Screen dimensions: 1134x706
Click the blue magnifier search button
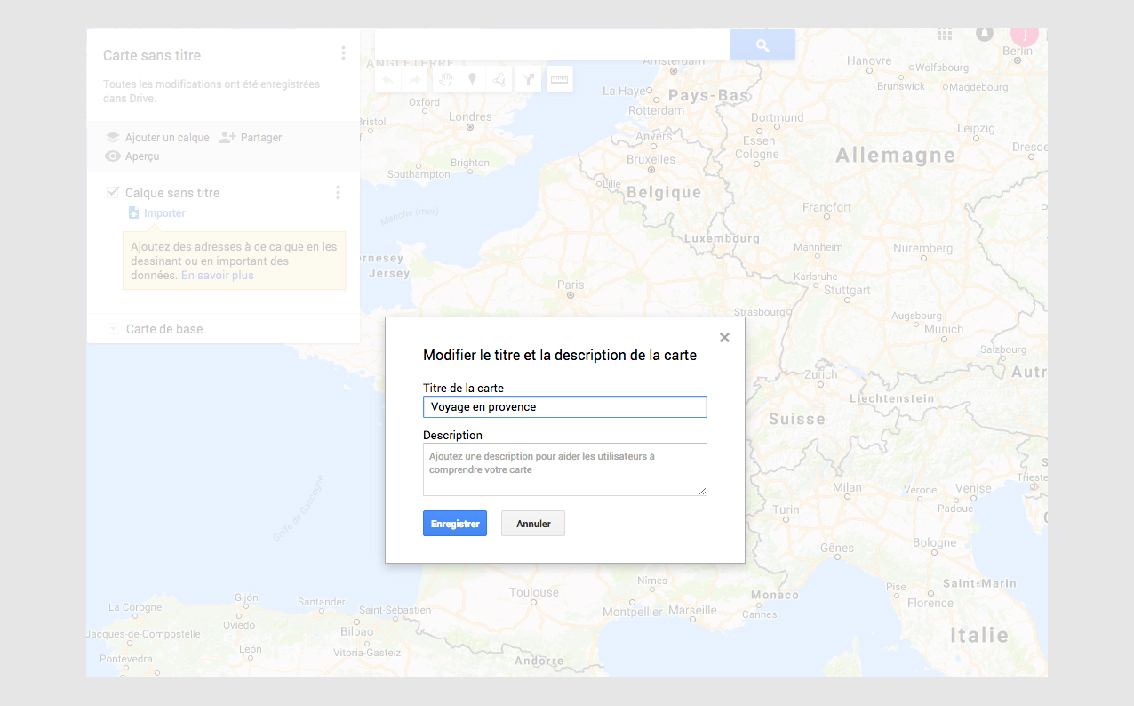(762, 45)
